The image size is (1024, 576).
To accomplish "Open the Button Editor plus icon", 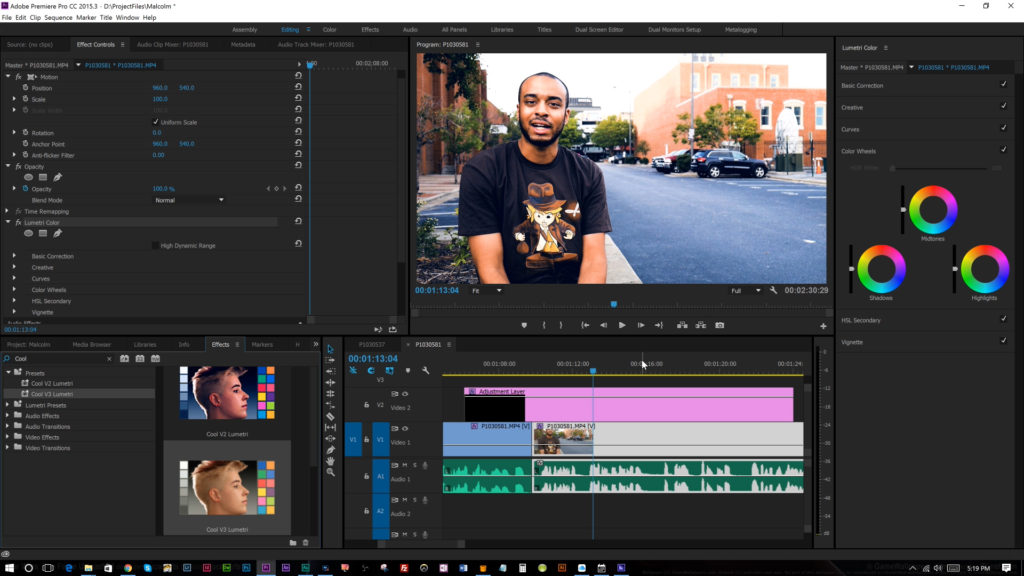I will 823,326.
